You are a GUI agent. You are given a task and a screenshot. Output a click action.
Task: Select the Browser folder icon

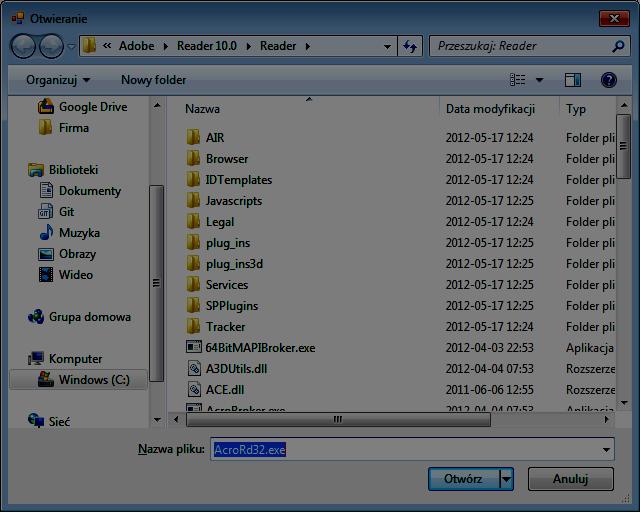(193, 158)
